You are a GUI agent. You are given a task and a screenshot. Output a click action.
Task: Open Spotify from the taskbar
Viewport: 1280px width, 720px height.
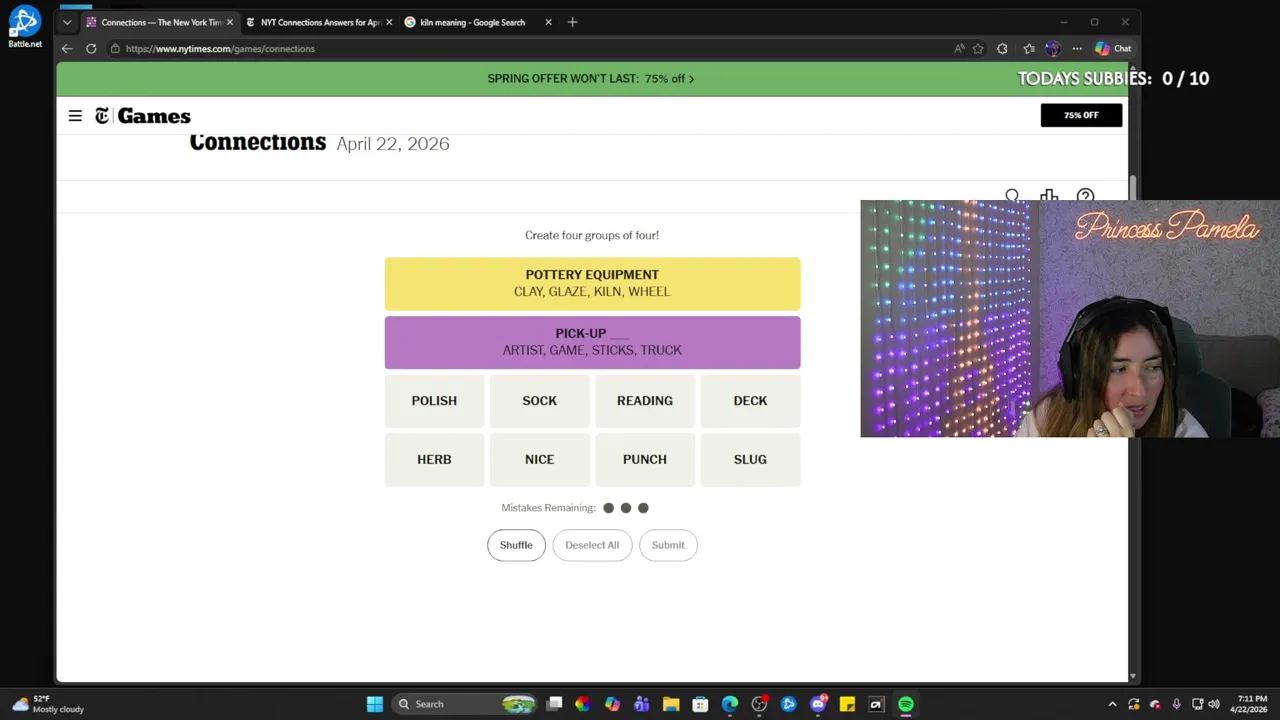click(x=906, y=704)
